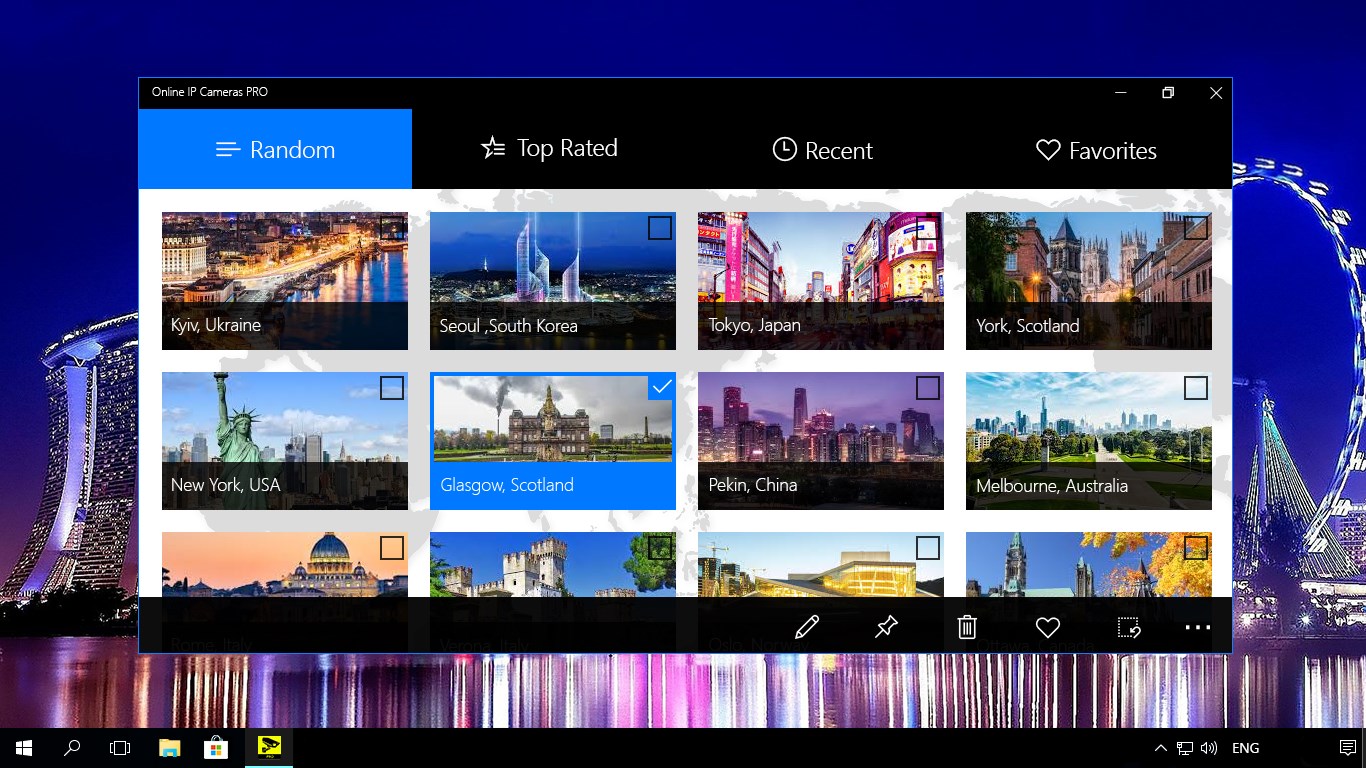The height and width of the screenshot is (768, 1366).
Task: Pin the selected camera with pin icon
Action: (886, 627)
